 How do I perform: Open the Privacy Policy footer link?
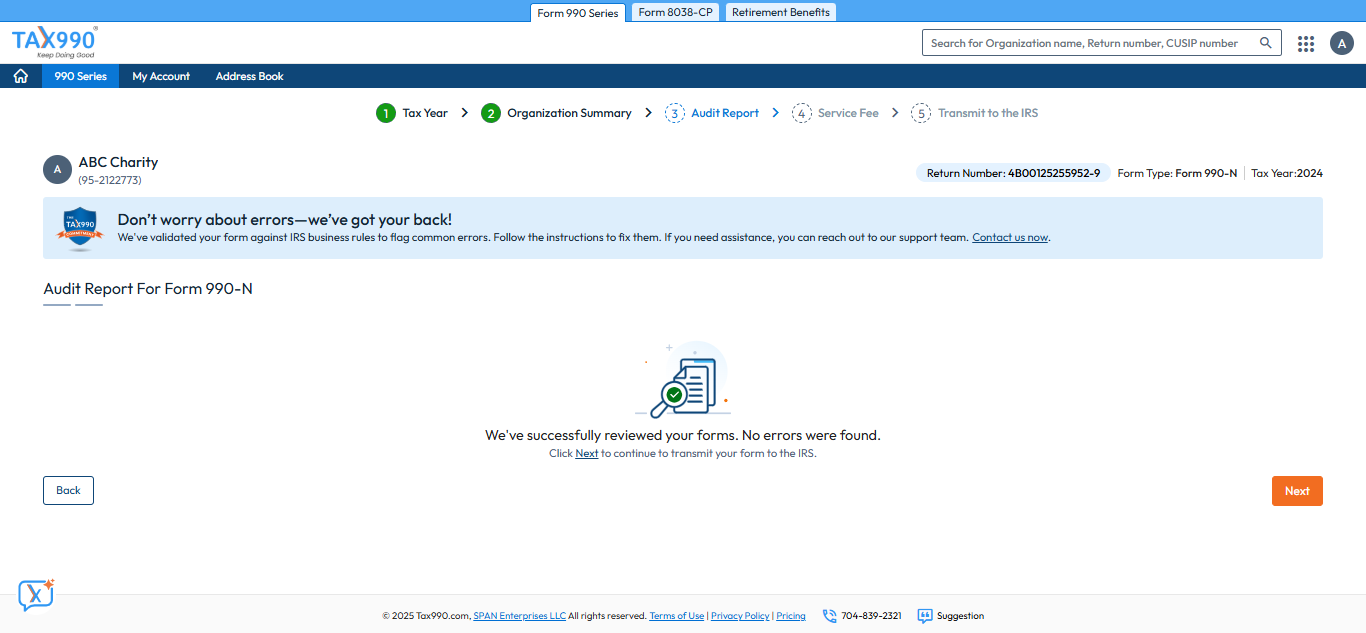pos(740,616)
